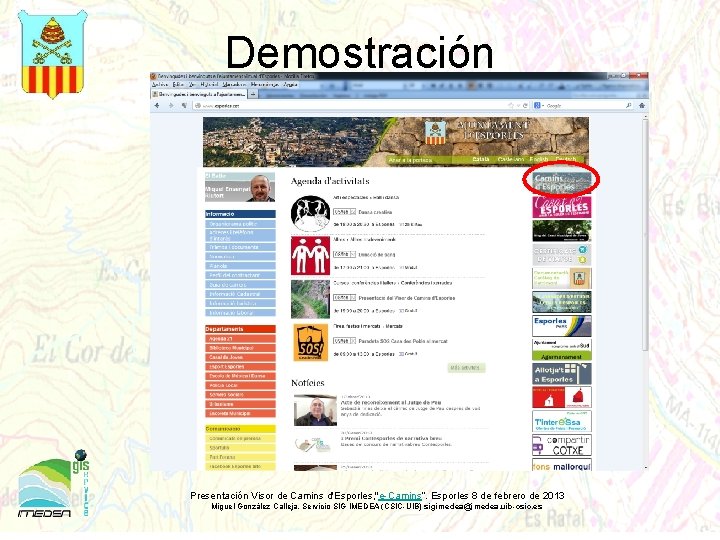Image resolution: width=720 pixels, height=540 pixels.
Task: Open the T'interessa banner
Action: (562, 421)
